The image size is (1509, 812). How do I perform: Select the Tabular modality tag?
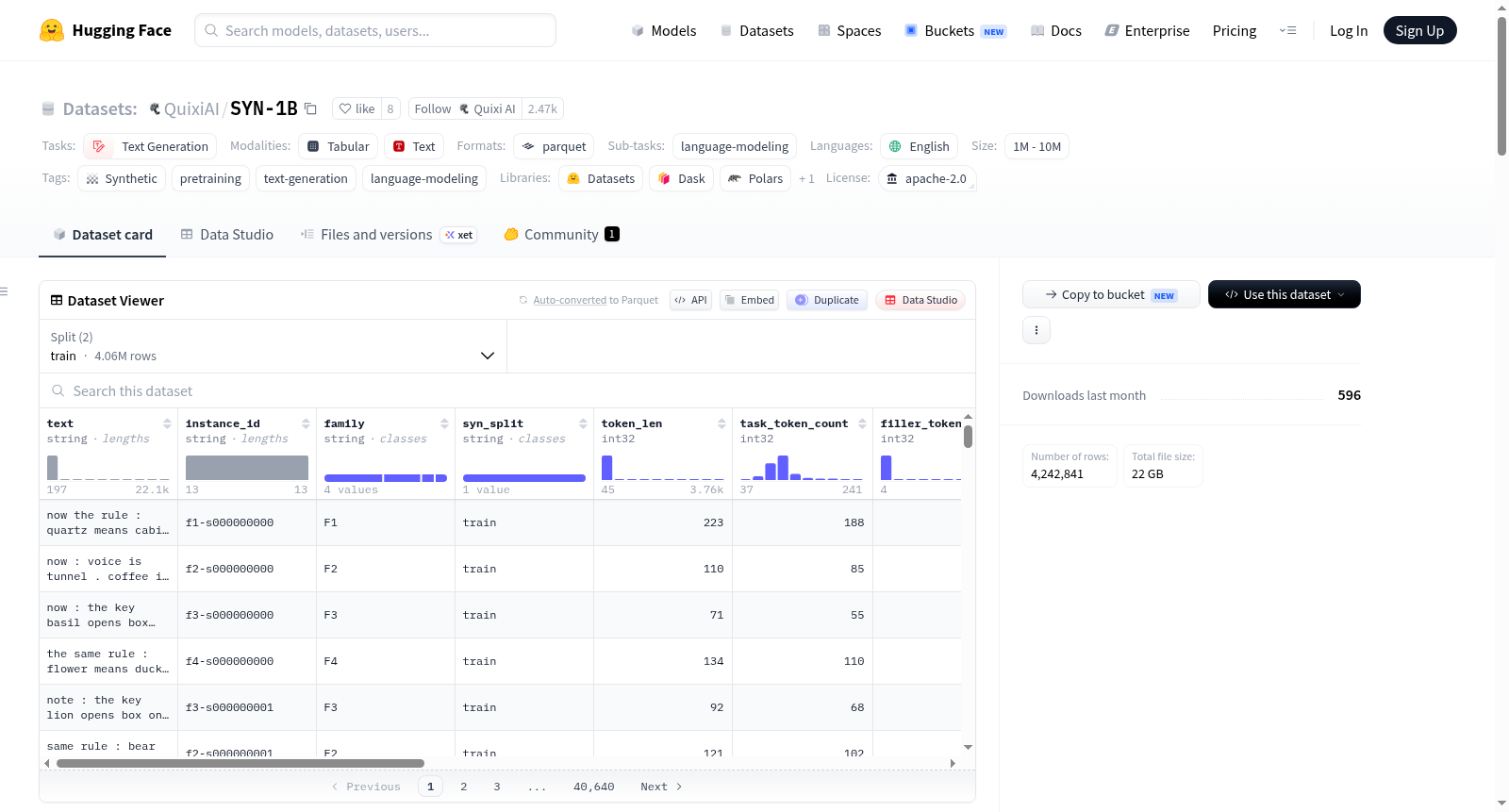tap(339, 146)
